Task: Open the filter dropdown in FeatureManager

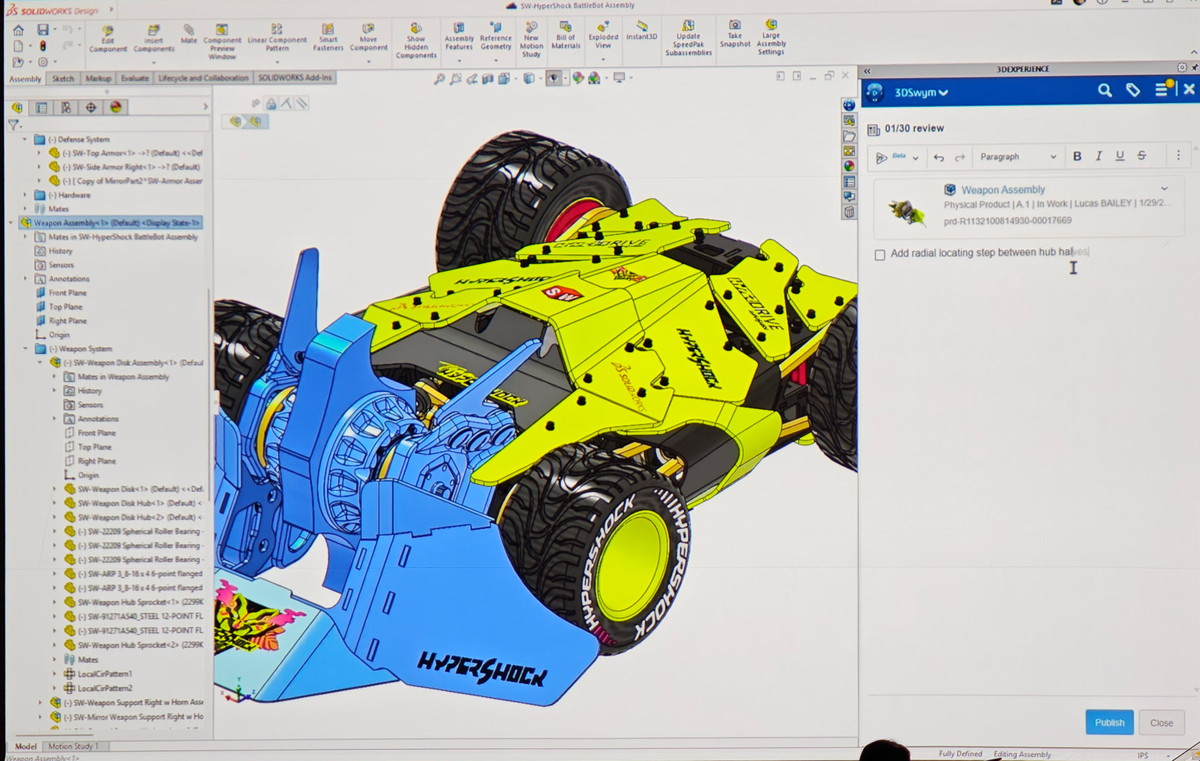Action: click(x=14, y=125)
